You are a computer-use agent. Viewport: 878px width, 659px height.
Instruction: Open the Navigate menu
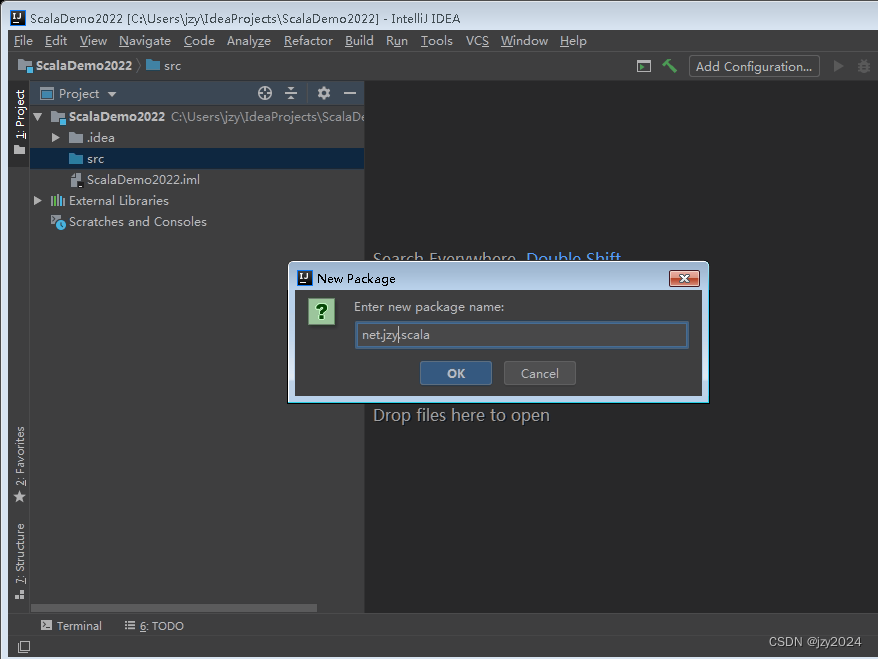[x=144, y=41]
